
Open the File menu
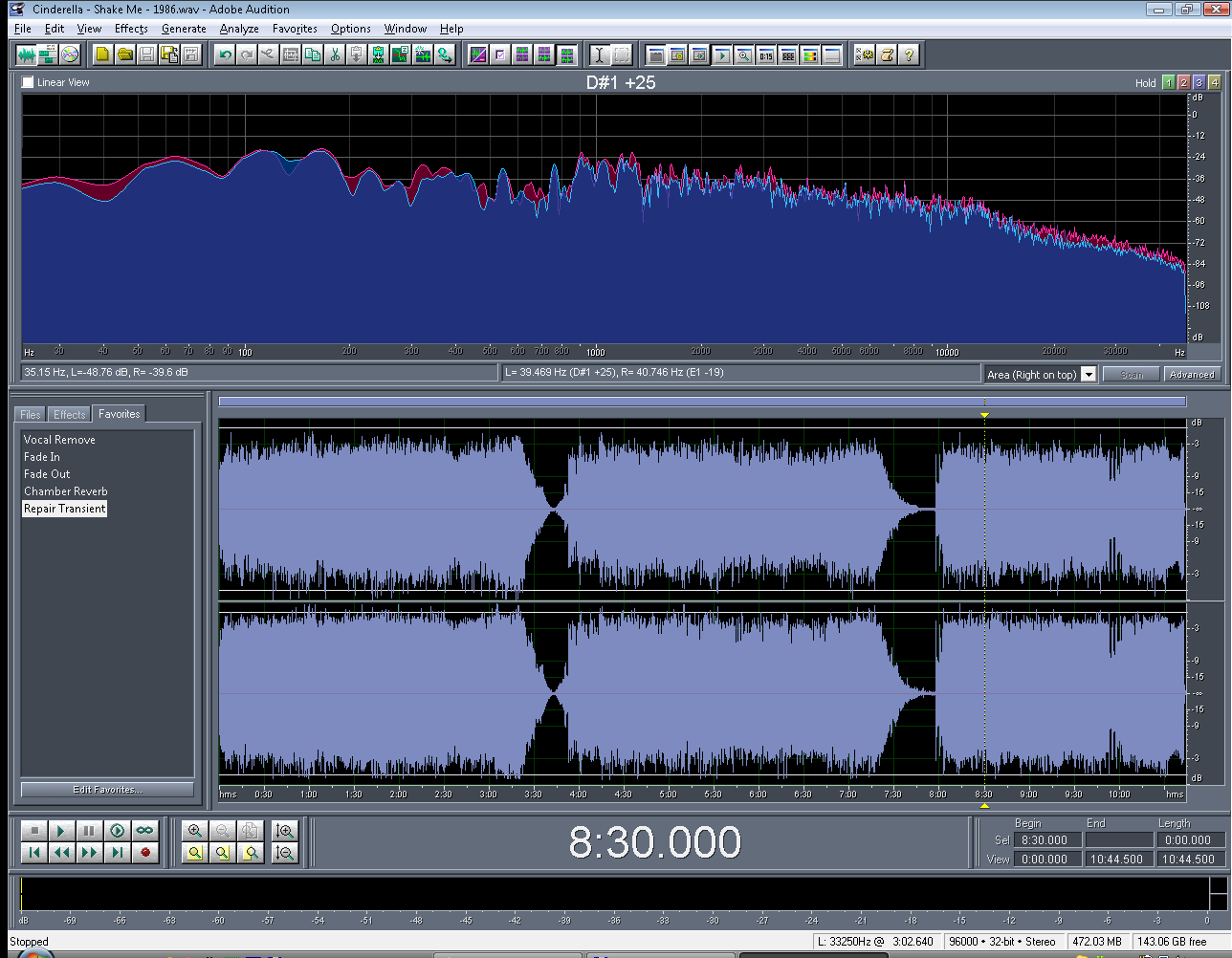[23, 29]
